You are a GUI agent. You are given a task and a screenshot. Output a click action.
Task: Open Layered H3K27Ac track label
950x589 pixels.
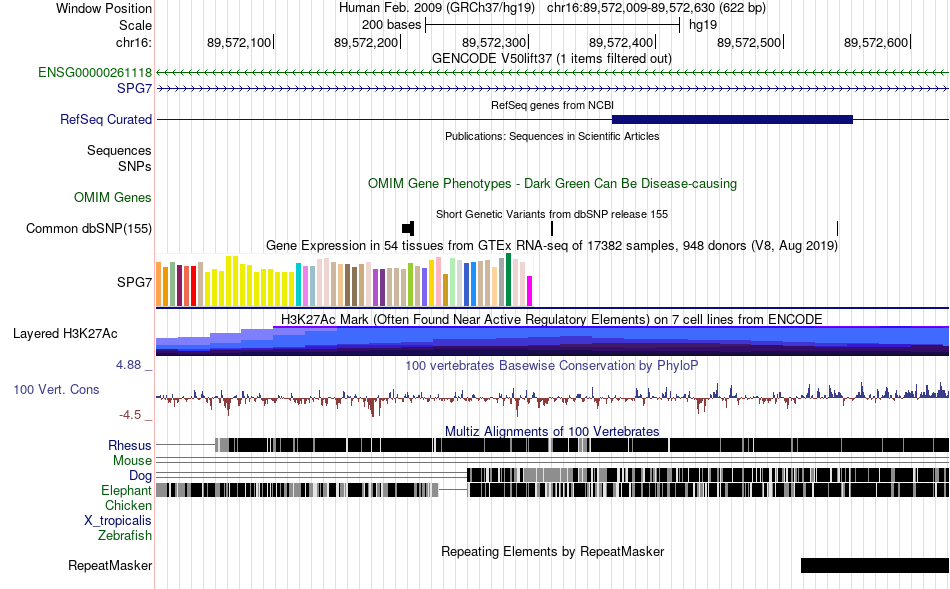coord(65,334)
